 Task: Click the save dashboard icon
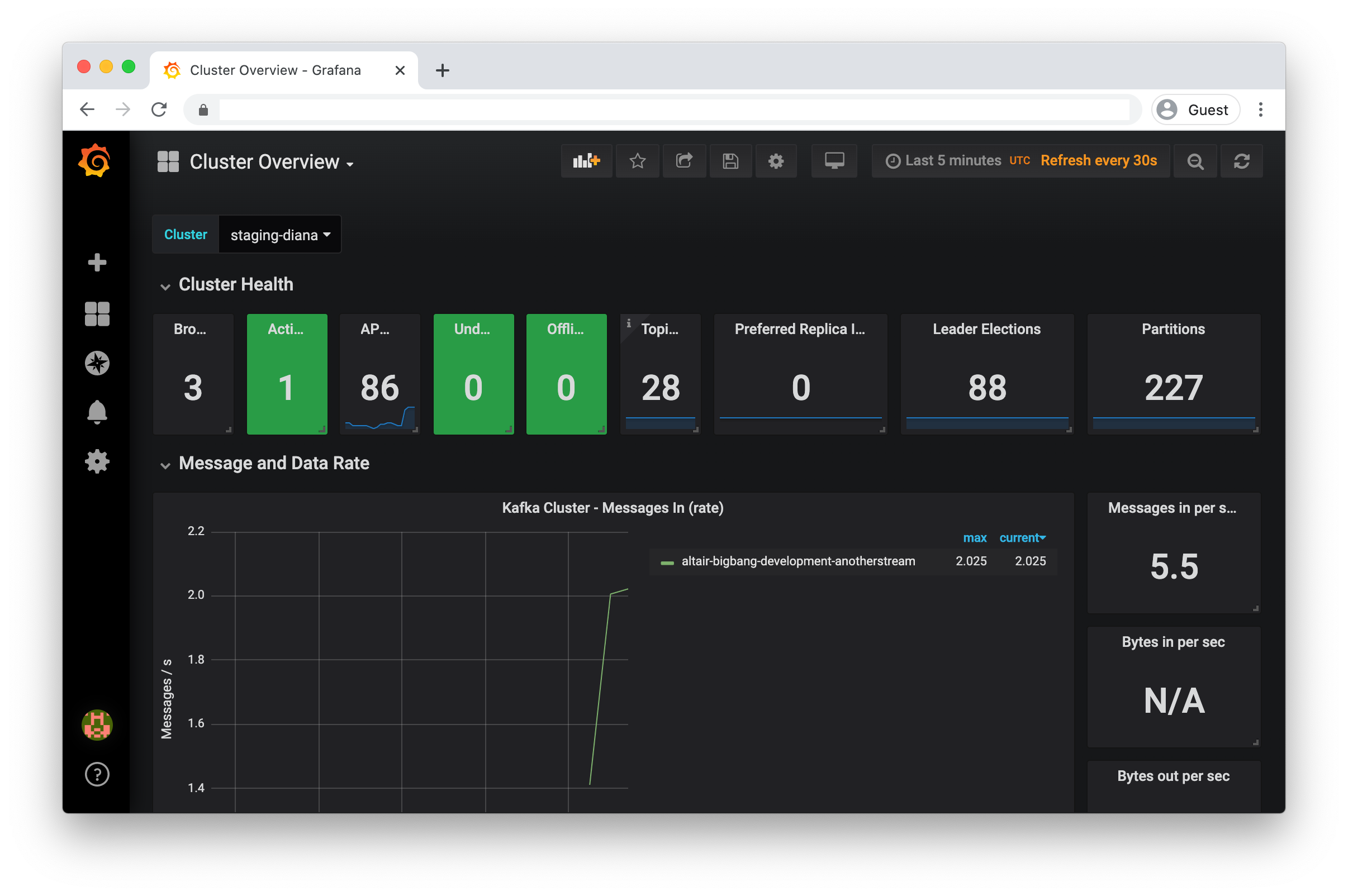[x=731, y=161]
